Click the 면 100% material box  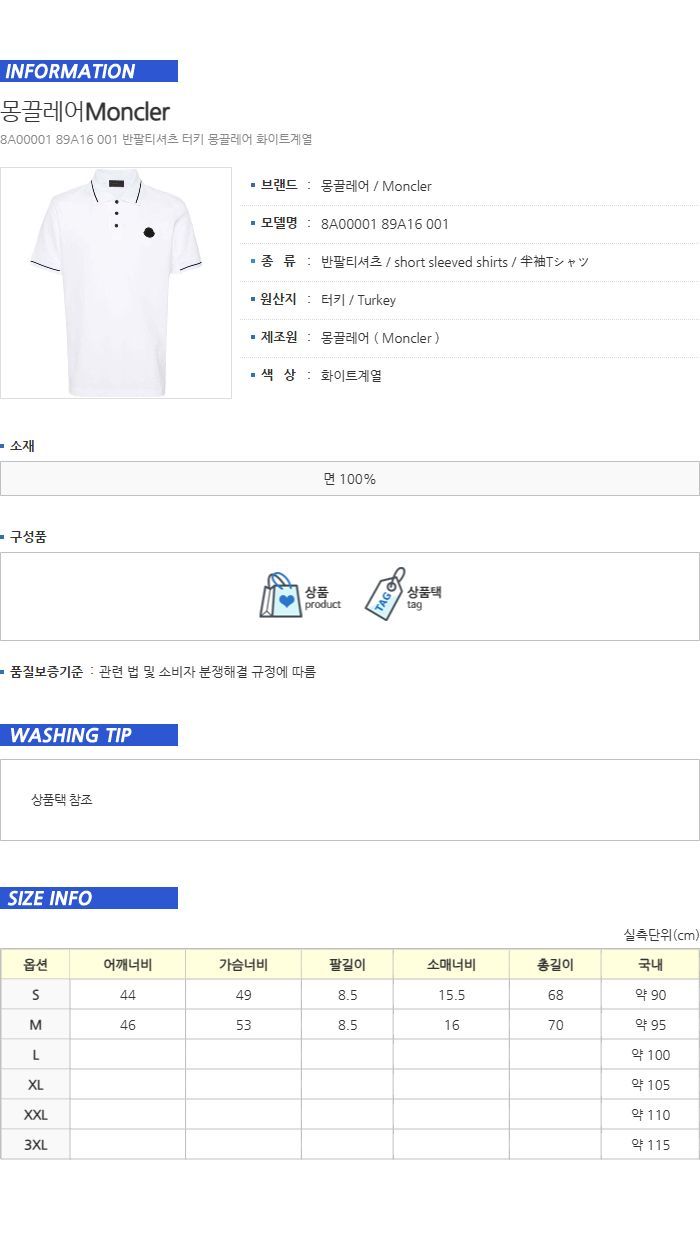point(350,479)
